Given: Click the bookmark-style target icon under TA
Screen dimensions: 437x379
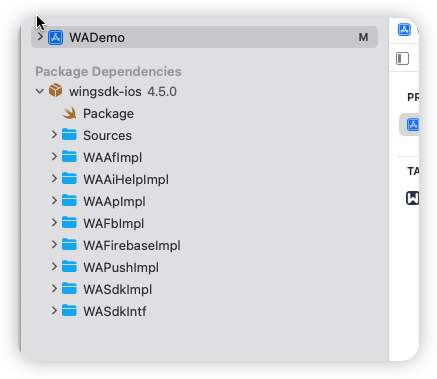Looking at the screenshot, I should [412, 198].
